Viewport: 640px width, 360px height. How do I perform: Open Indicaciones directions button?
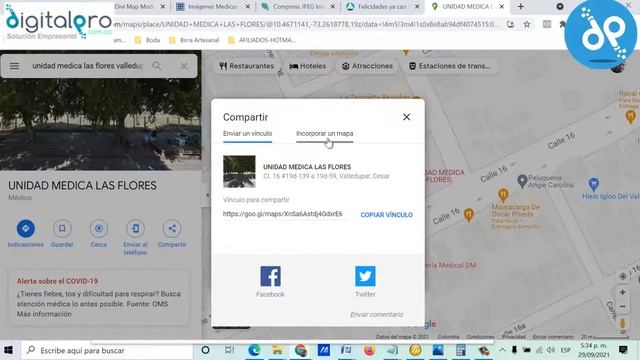tap(25, 229)
